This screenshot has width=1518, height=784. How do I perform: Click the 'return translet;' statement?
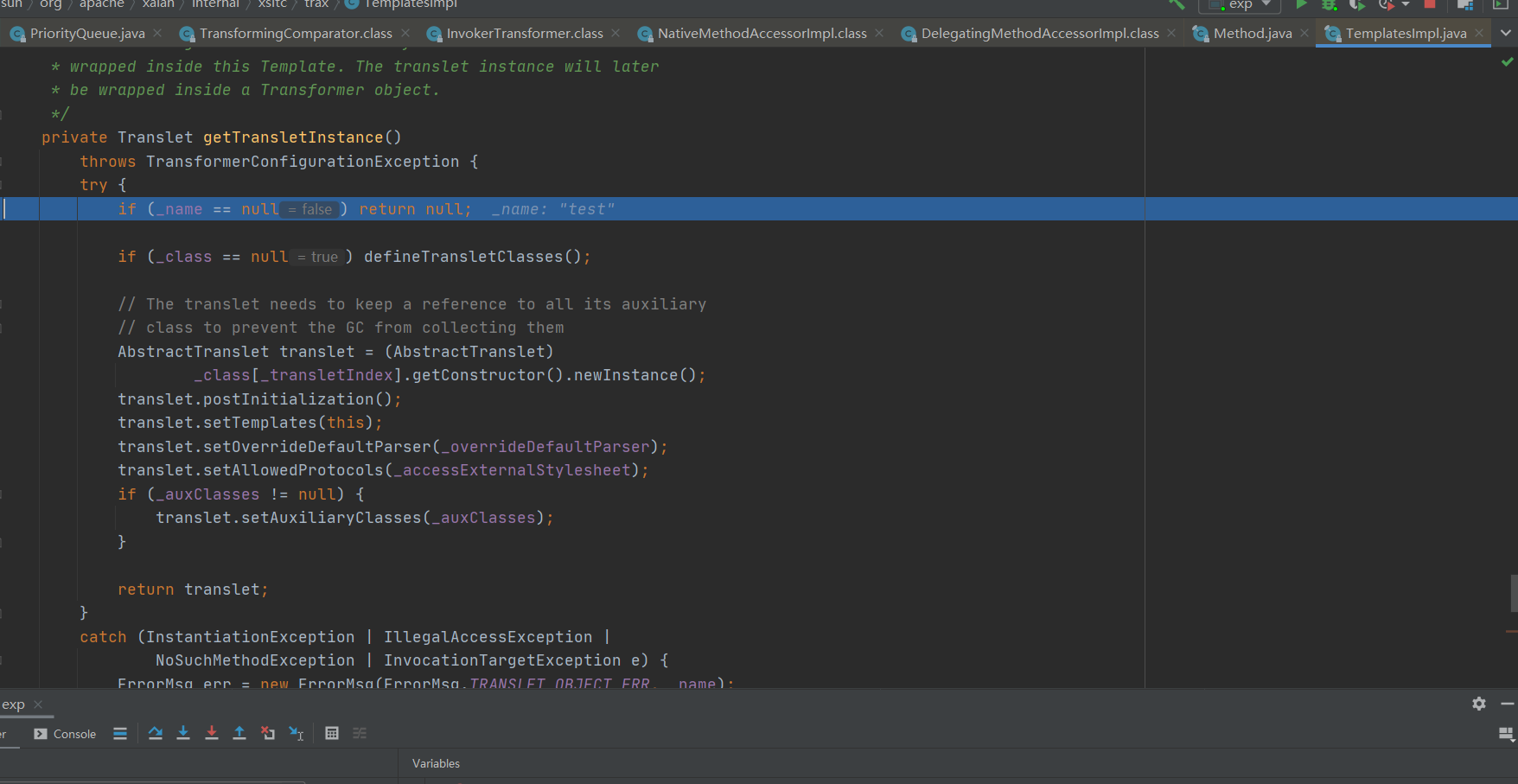(193, 590)
